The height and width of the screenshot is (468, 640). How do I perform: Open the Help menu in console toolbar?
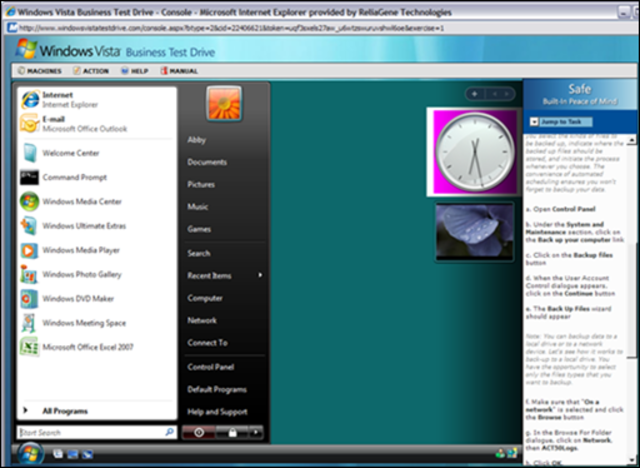(x=134, y=71)
